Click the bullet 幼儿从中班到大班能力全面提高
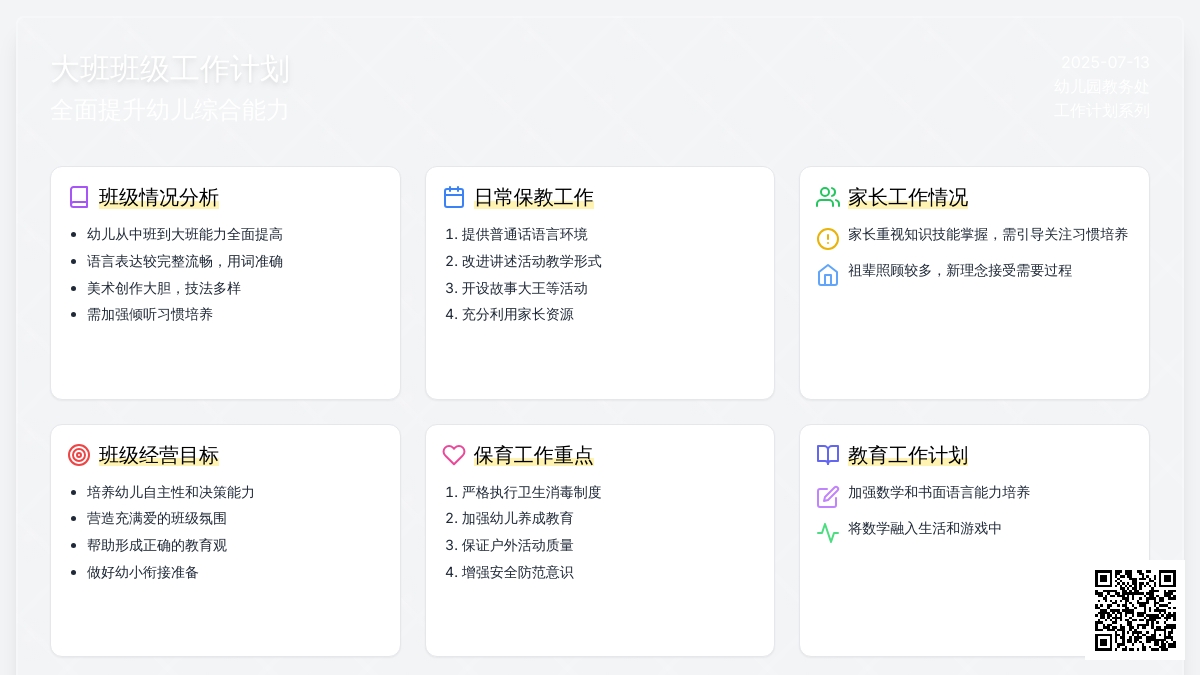 tap(185, 234)
